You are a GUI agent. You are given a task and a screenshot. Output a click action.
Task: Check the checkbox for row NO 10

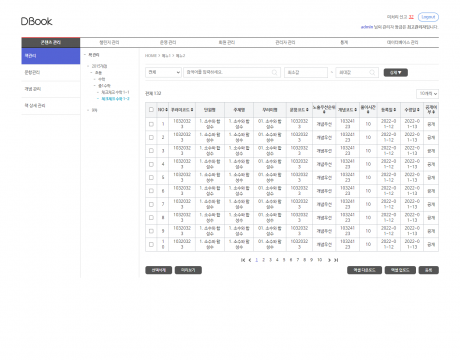click(151, 244)
